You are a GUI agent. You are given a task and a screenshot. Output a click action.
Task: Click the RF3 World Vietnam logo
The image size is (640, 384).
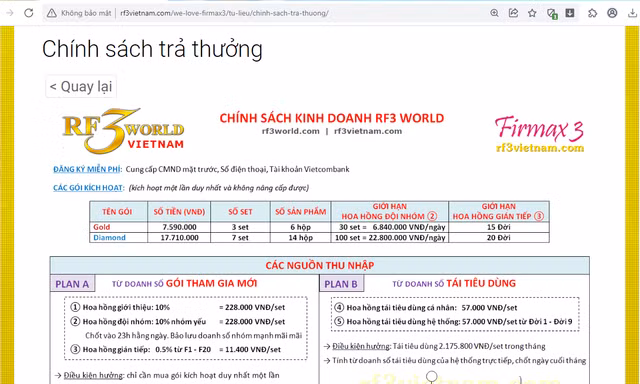coord(123,131)
